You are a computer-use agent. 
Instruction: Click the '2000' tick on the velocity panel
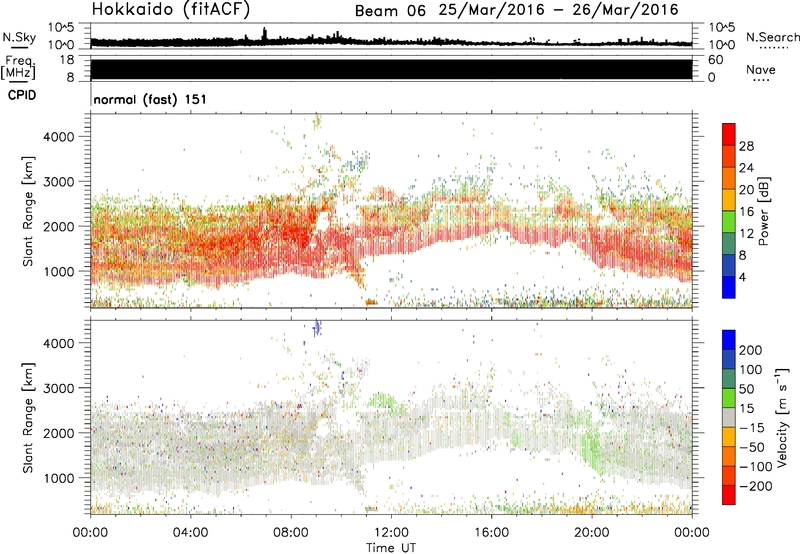pos(59,433)
